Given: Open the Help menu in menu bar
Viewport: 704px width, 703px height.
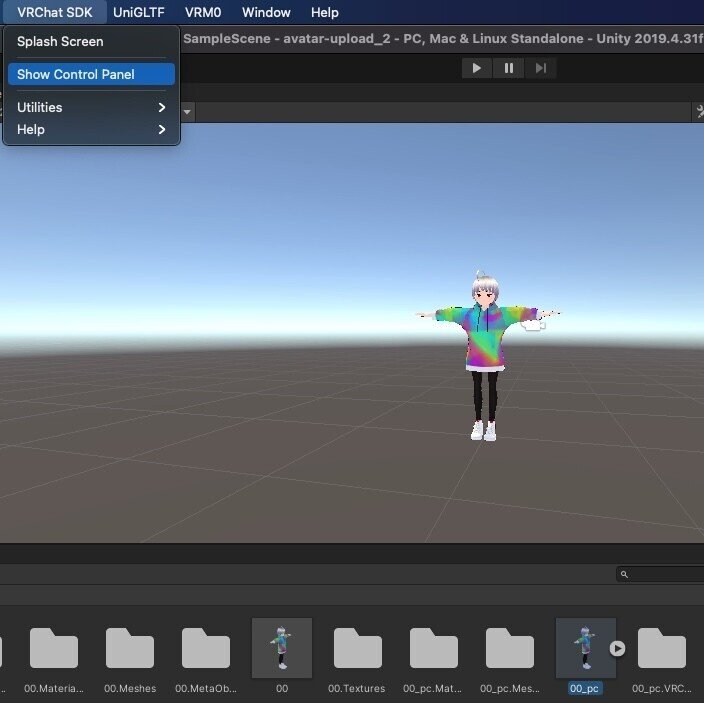Looking at the screenshot, I should tap(325, 12).
